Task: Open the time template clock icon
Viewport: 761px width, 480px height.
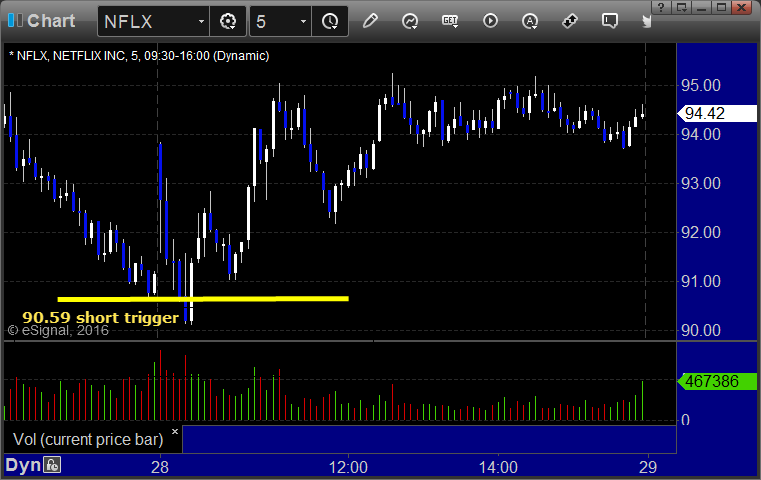Action: (x=330, y=21)
